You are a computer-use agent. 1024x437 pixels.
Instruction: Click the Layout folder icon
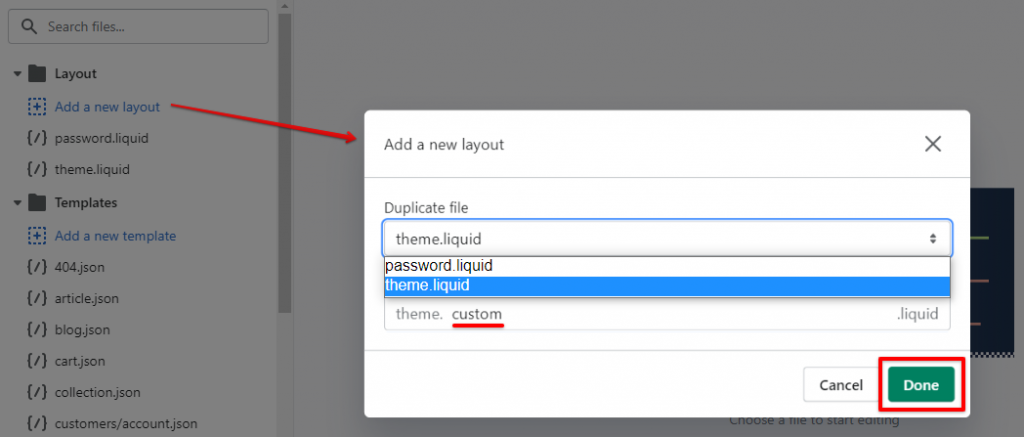[38, 73]
